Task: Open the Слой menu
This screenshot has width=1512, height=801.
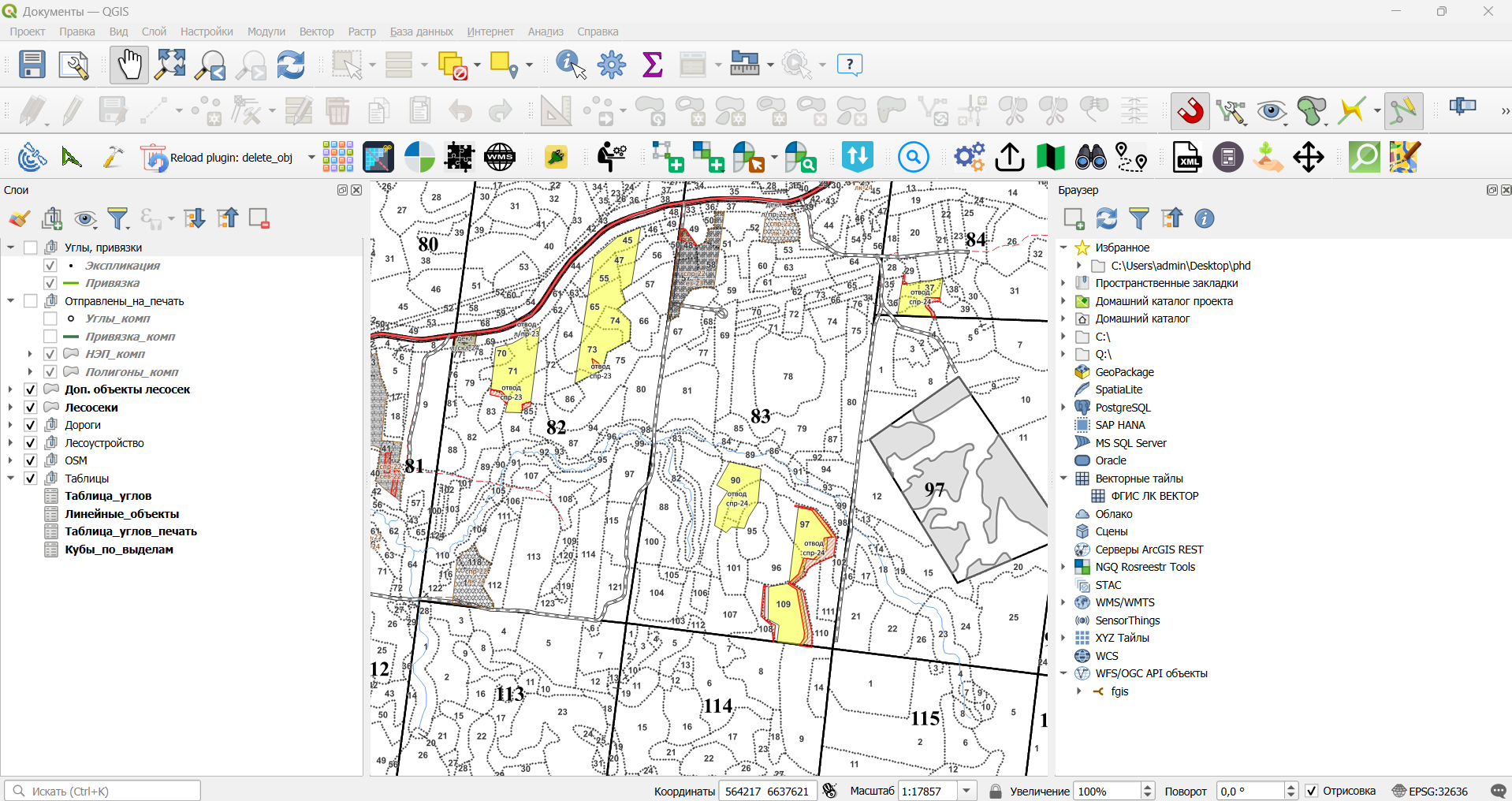Action: [x=154, y=32]
